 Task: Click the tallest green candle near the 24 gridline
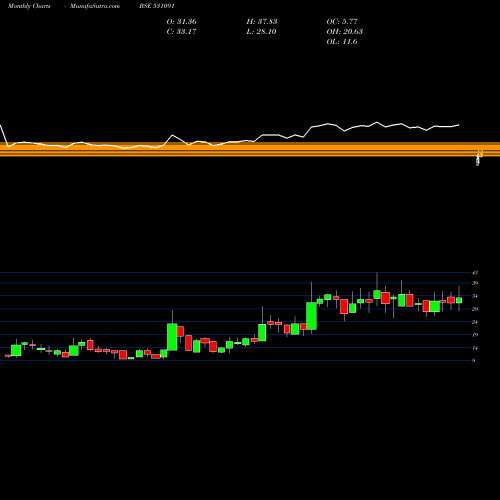click(172, 337)
